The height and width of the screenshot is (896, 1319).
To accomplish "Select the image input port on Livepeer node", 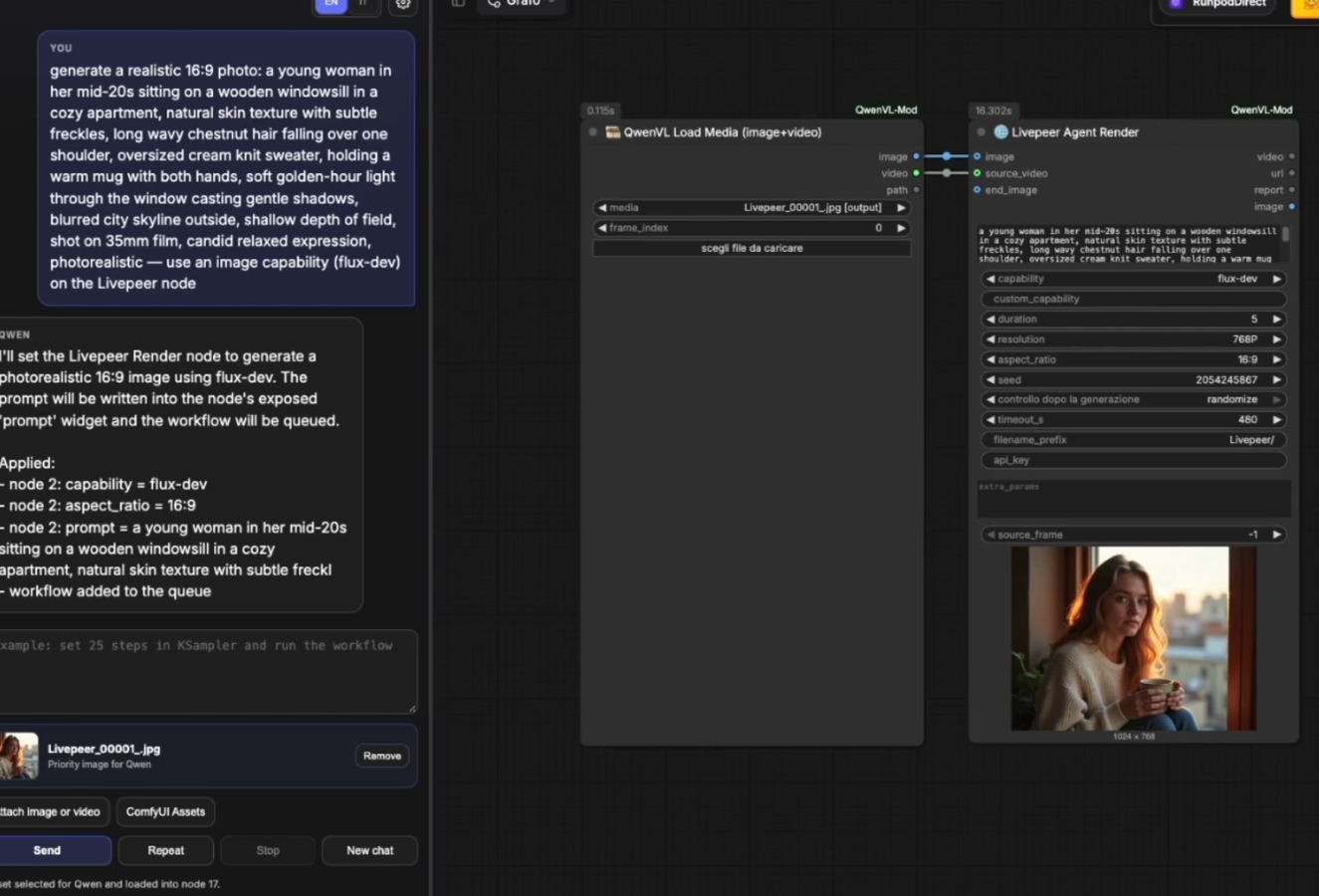I will point(978,156).
